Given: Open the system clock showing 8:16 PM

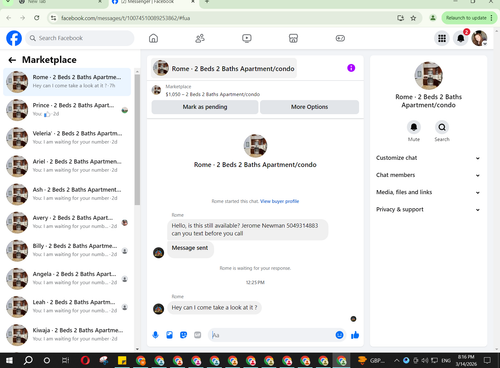Looking at the screenshot, I should pos(466,360).
